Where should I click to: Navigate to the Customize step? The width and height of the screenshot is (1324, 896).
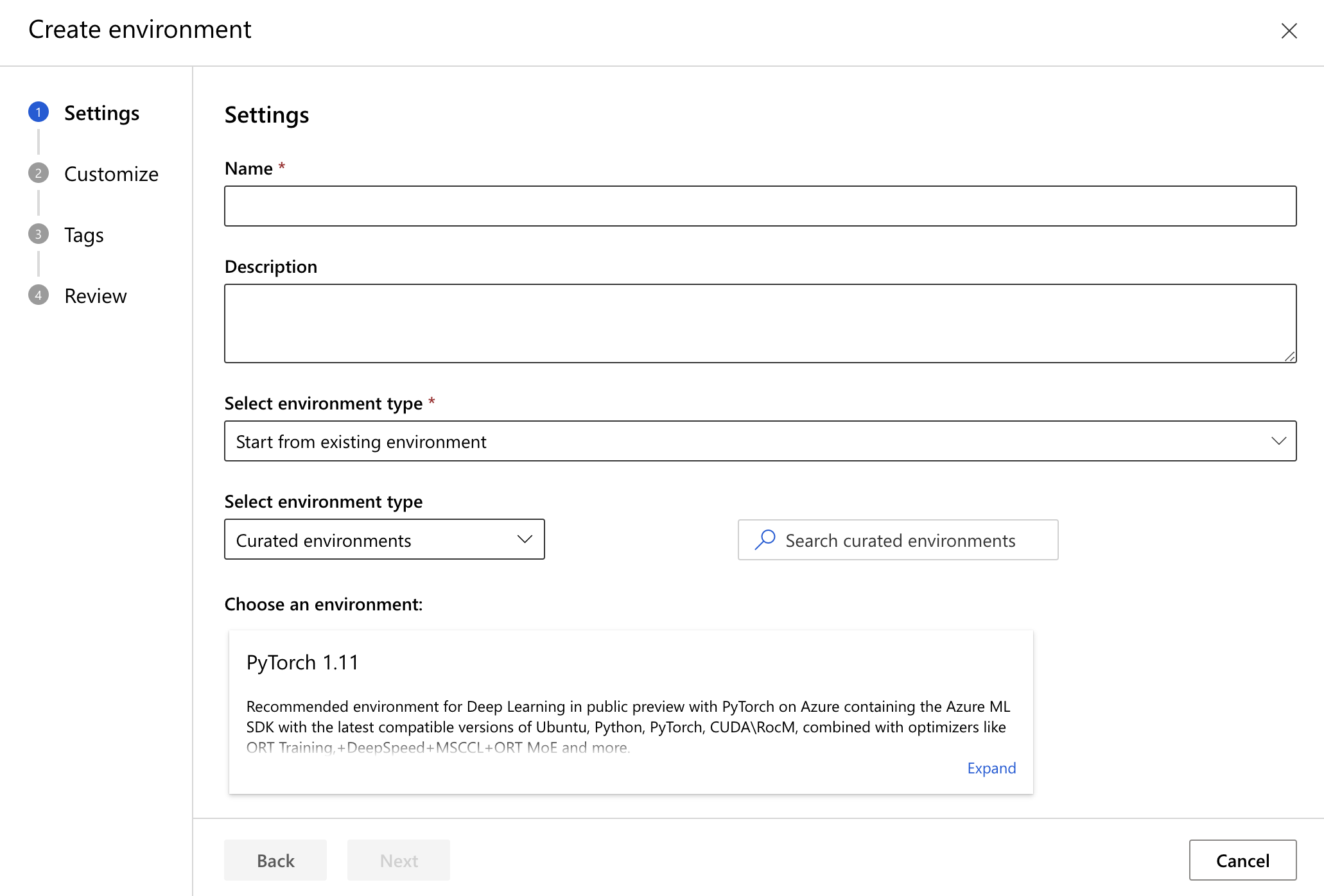110,173
